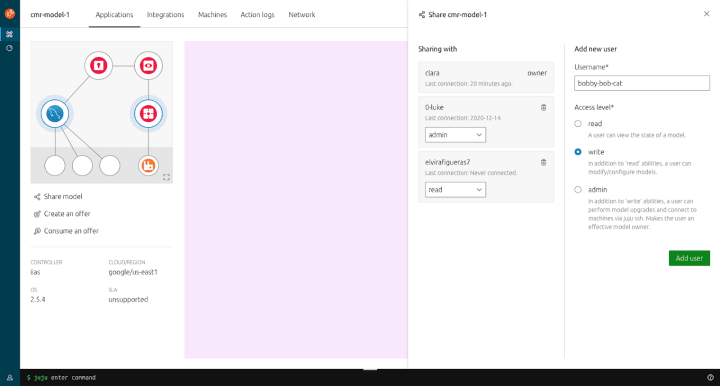The image size is (720, 386).
Task: Open the Machines tab
Action: coord(212,15)
